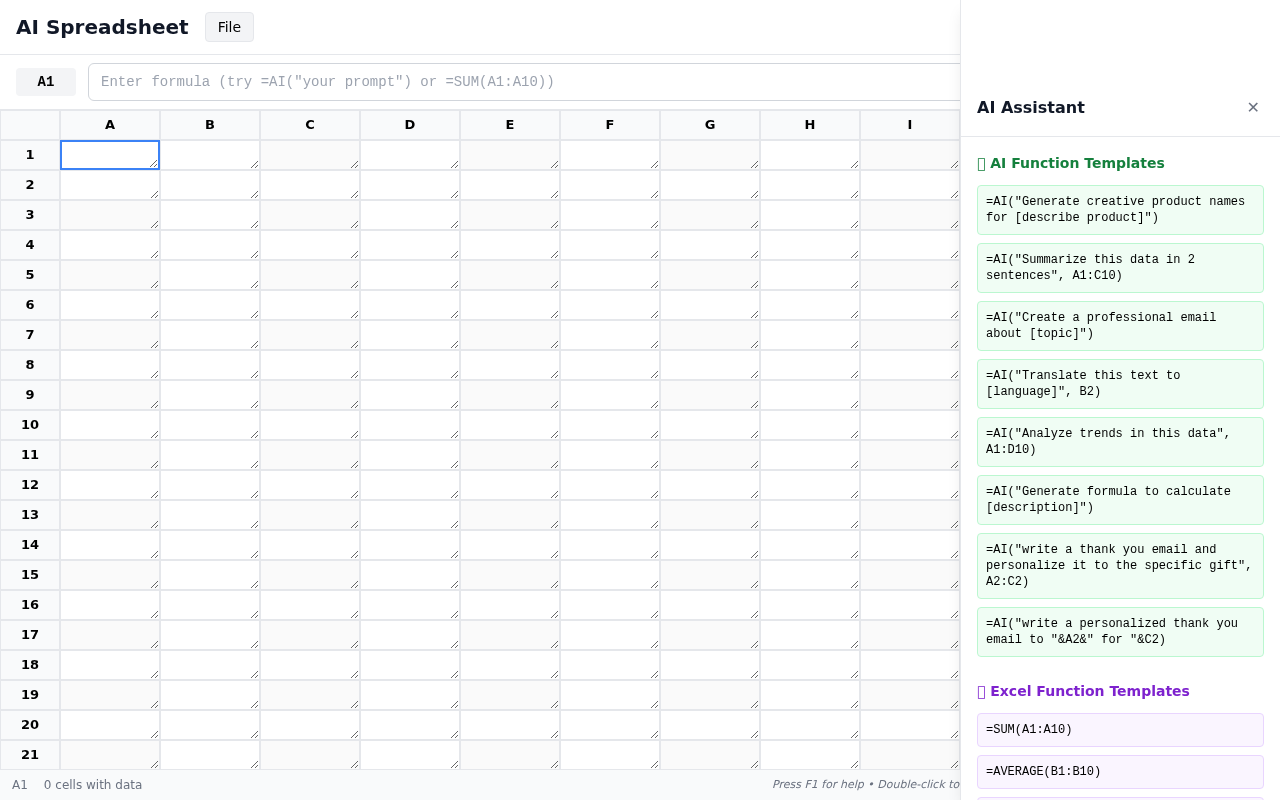Select column C header
Image resolution: width=1280 pixels, height=800 pixels.
[310, 125]
